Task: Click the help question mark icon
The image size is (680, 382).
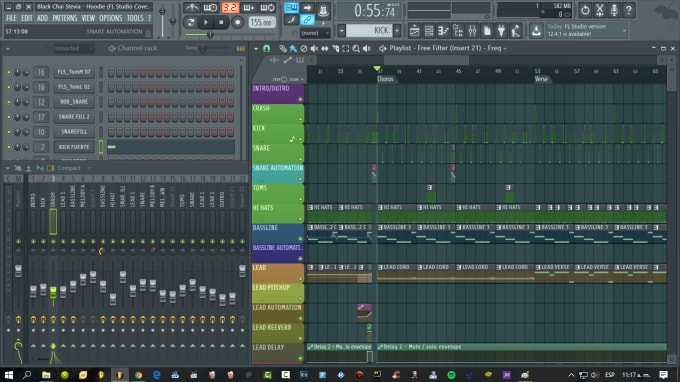Action: click(x=628, y=10)
